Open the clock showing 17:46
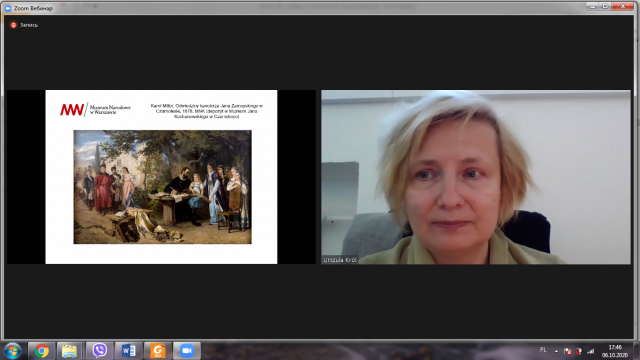The image size is (640, 360). (615, 351)
